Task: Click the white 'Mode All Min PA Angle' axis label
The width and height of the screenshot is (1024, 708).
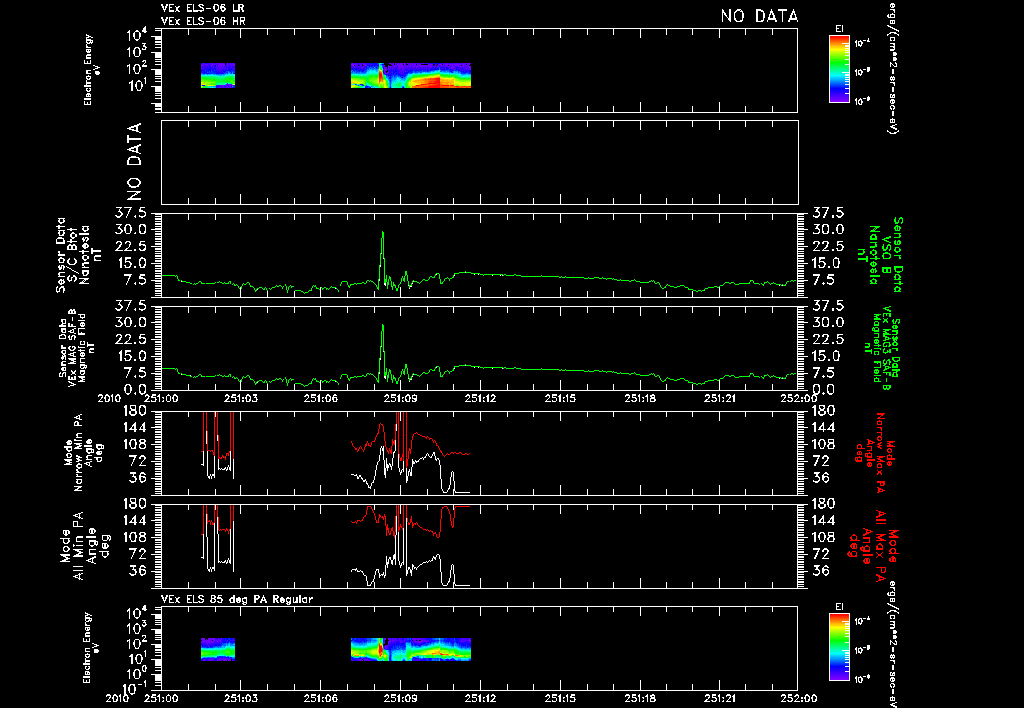Action: click(x=87, y=545)
